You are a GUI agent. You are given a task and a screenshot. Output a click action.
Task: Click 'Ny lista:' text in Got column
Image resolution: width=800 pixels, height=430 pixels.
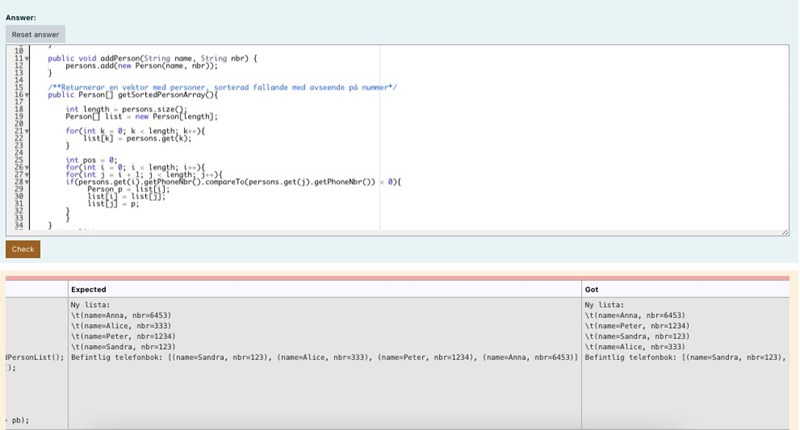[x=604, y=304]
